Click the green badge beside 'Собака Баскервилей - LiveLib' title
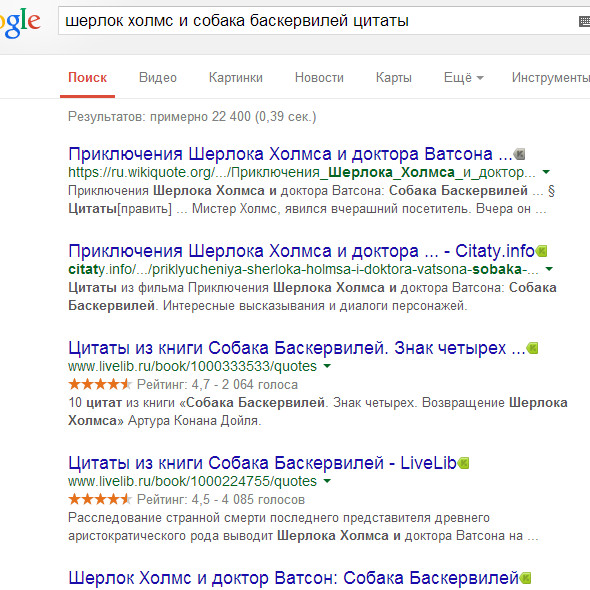The width and height of the screenshot is (590, 590). (x=463, y=463)
